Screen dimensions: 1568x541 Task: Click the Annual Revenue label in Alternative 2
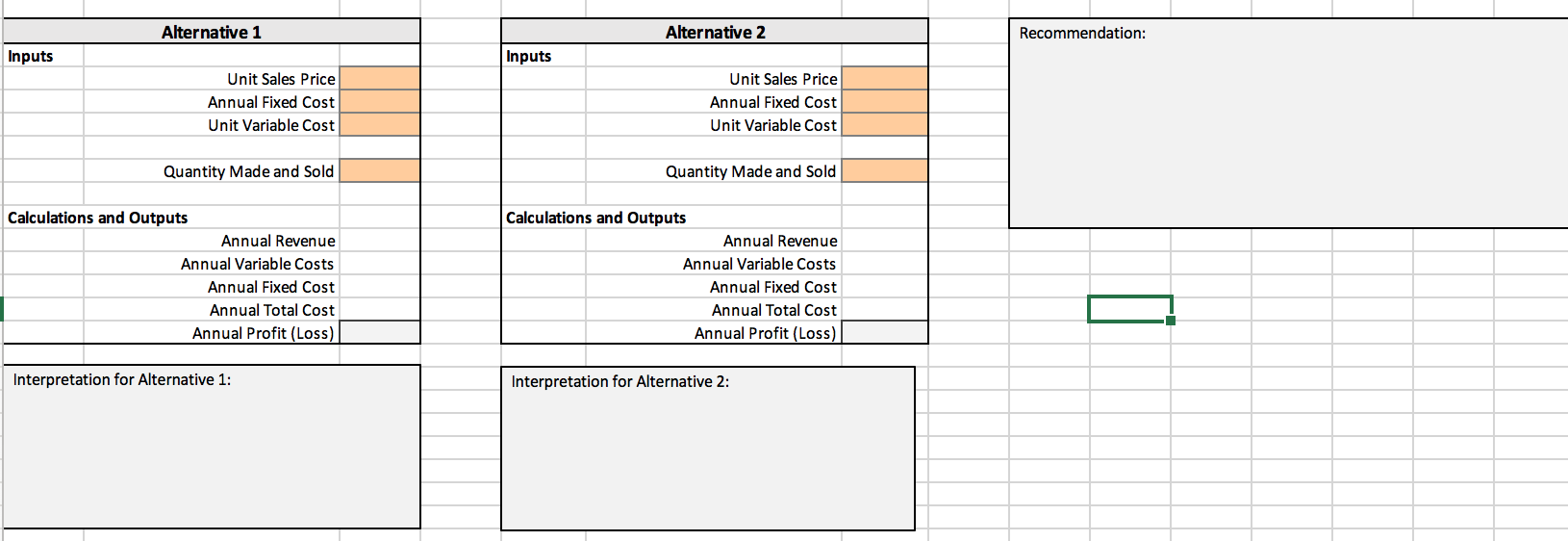[x=780, y=241]
